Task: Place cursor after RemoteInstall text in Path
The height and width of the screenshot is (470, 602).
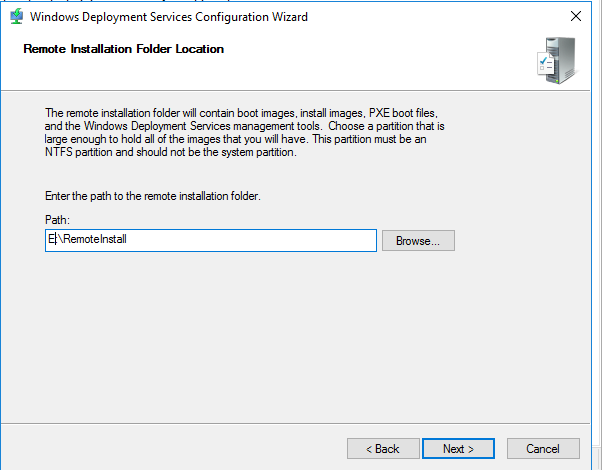Action: coord(127,239)
